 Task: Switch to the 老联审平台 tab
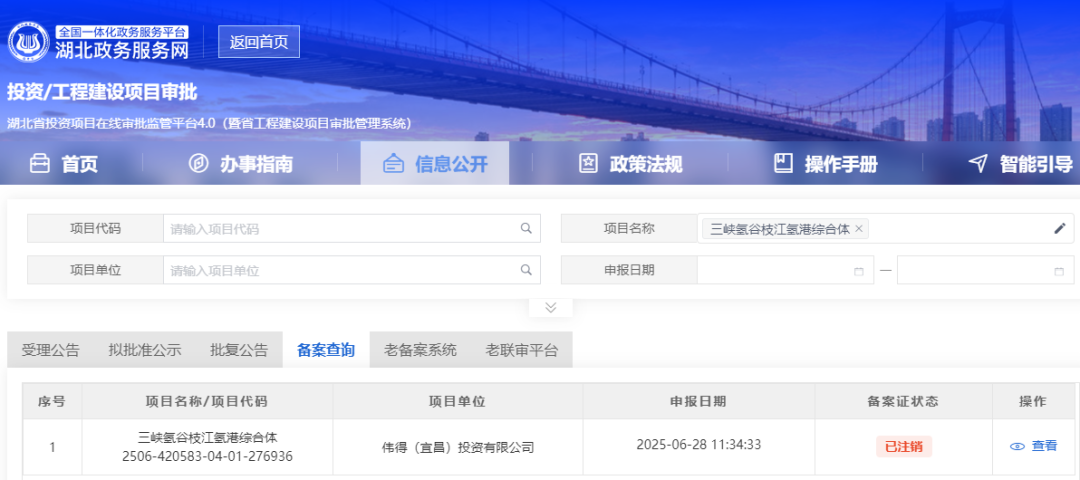pyautogui.click(x=521, y=350)
